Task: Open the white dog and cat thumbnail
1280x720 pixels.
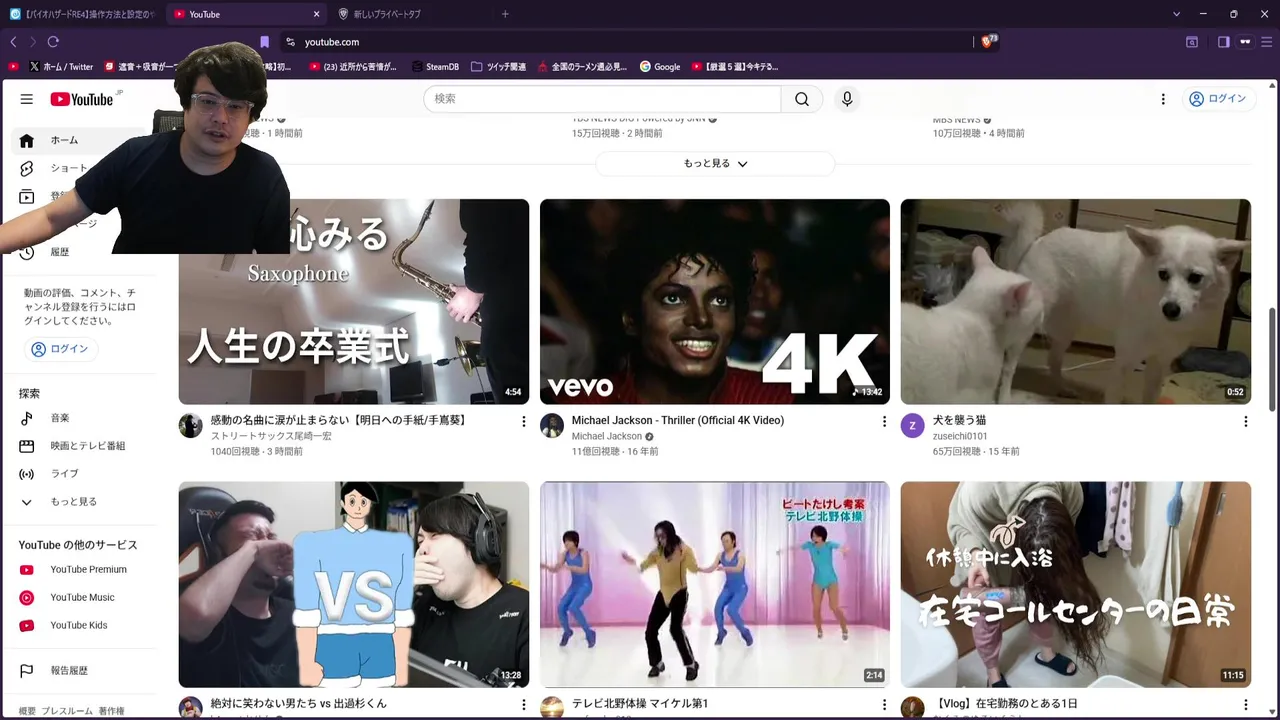Action: tap(1076, 302)
